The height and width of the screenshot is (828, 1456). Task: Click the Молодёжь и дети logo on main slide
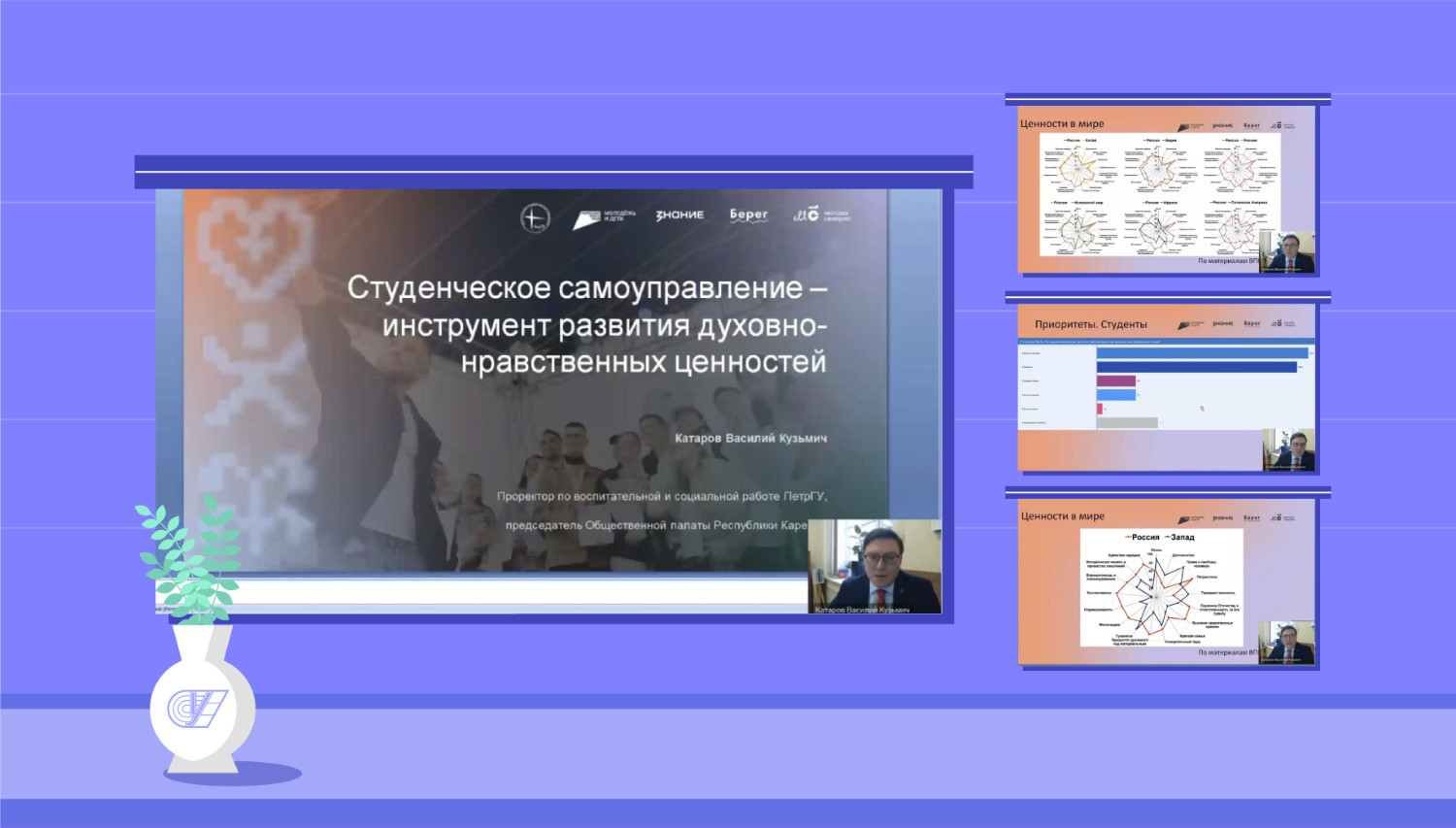tap(604, 217)
